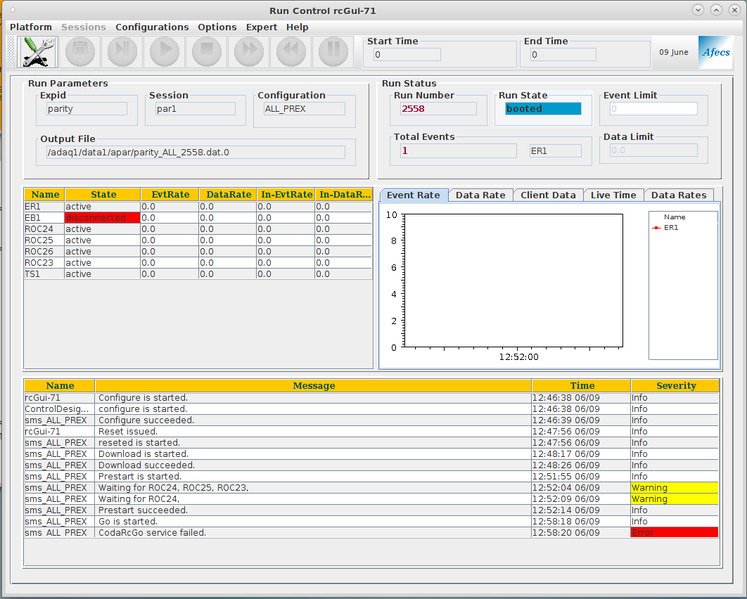
Task: Open the Expert menu
Action: click(x=262, y=27)
